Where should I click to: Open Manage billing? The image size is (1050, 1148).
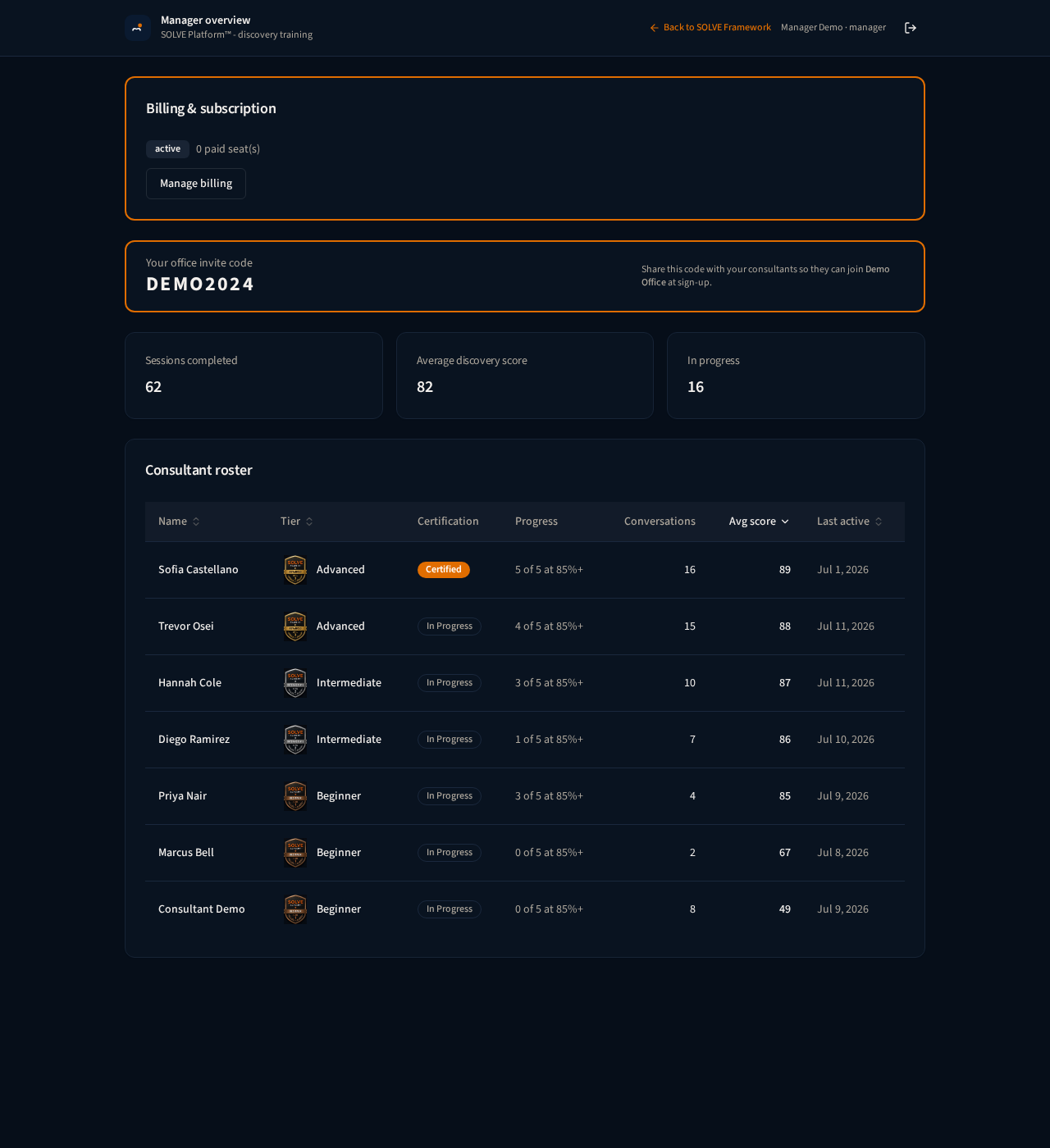pos(196,184)
